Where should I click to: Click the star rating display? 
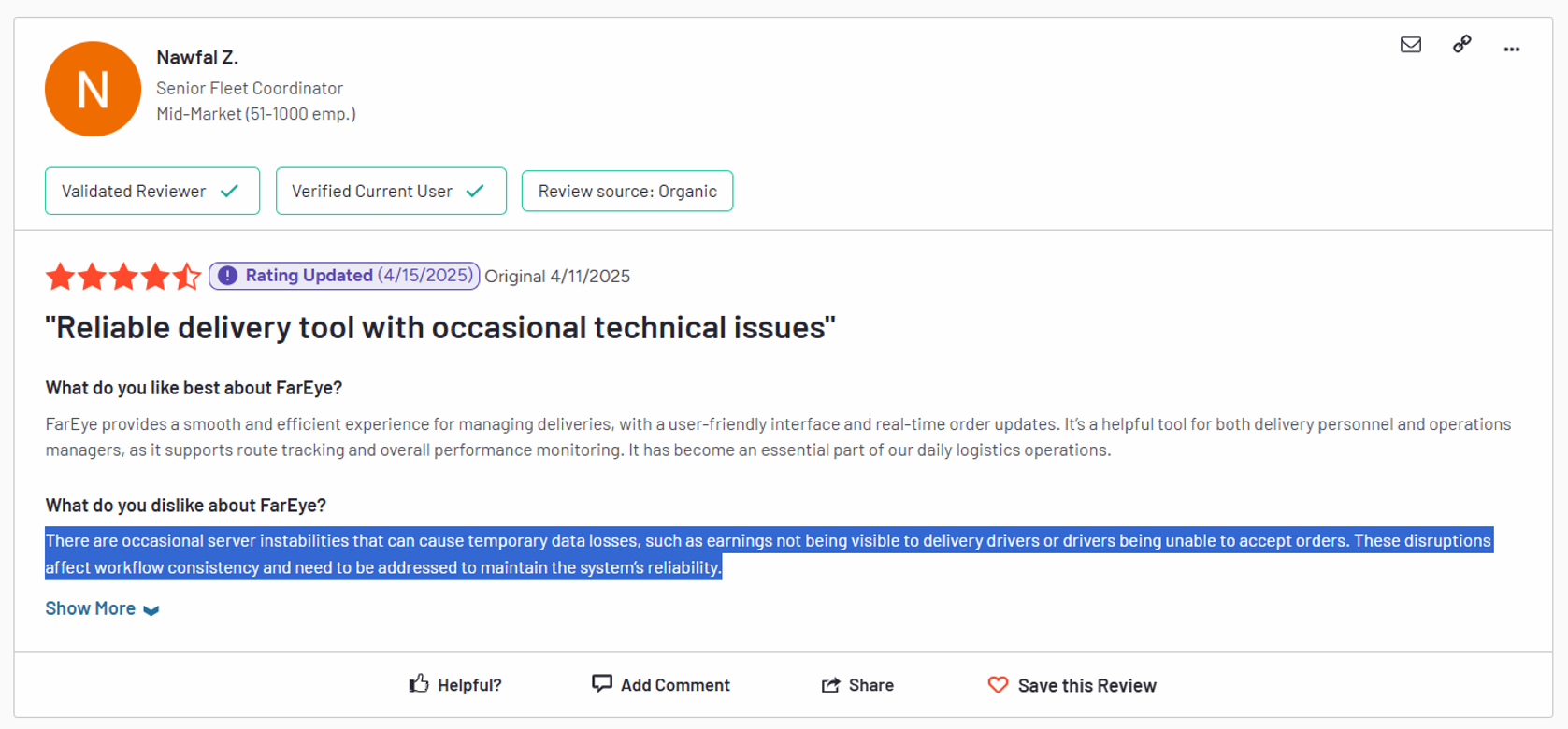pos(123,277)
